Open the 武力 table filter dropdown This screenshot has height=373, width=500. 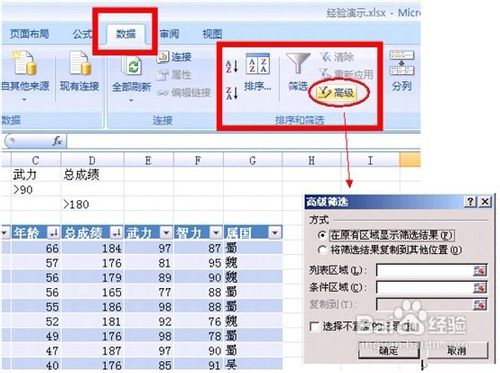click(166, 233)
